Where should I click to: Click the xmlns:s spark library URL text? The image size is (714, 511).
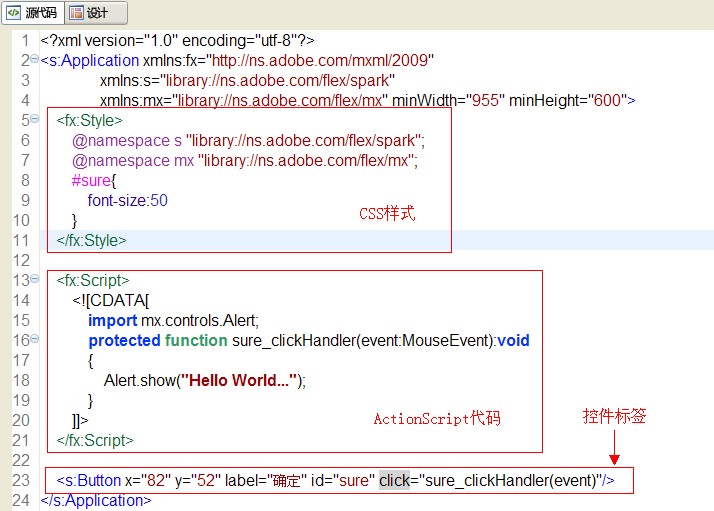coord(278,81)
